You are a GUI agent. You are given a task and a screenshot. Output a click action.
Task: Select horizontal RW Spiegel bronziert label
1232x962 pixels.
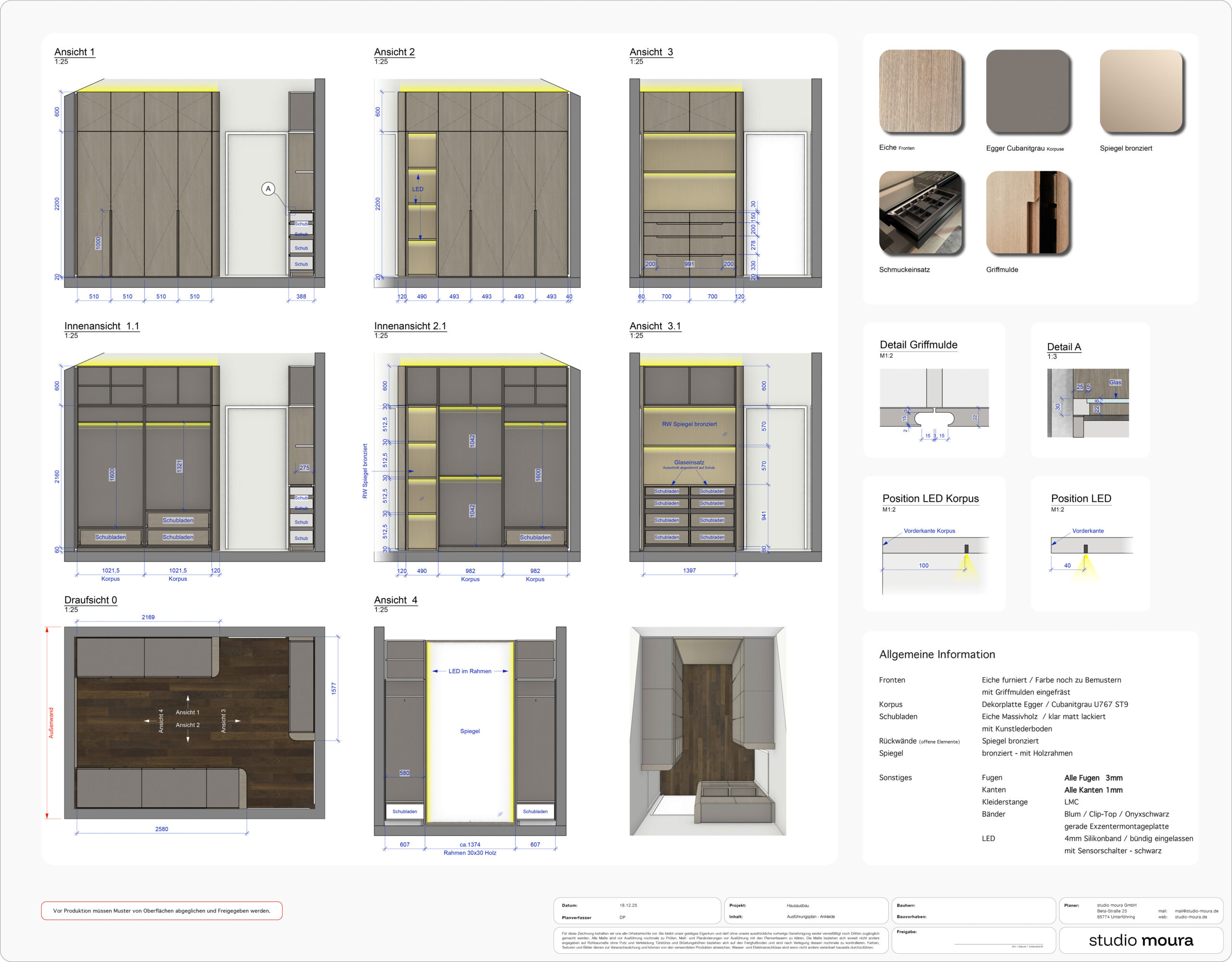point(689,423)
